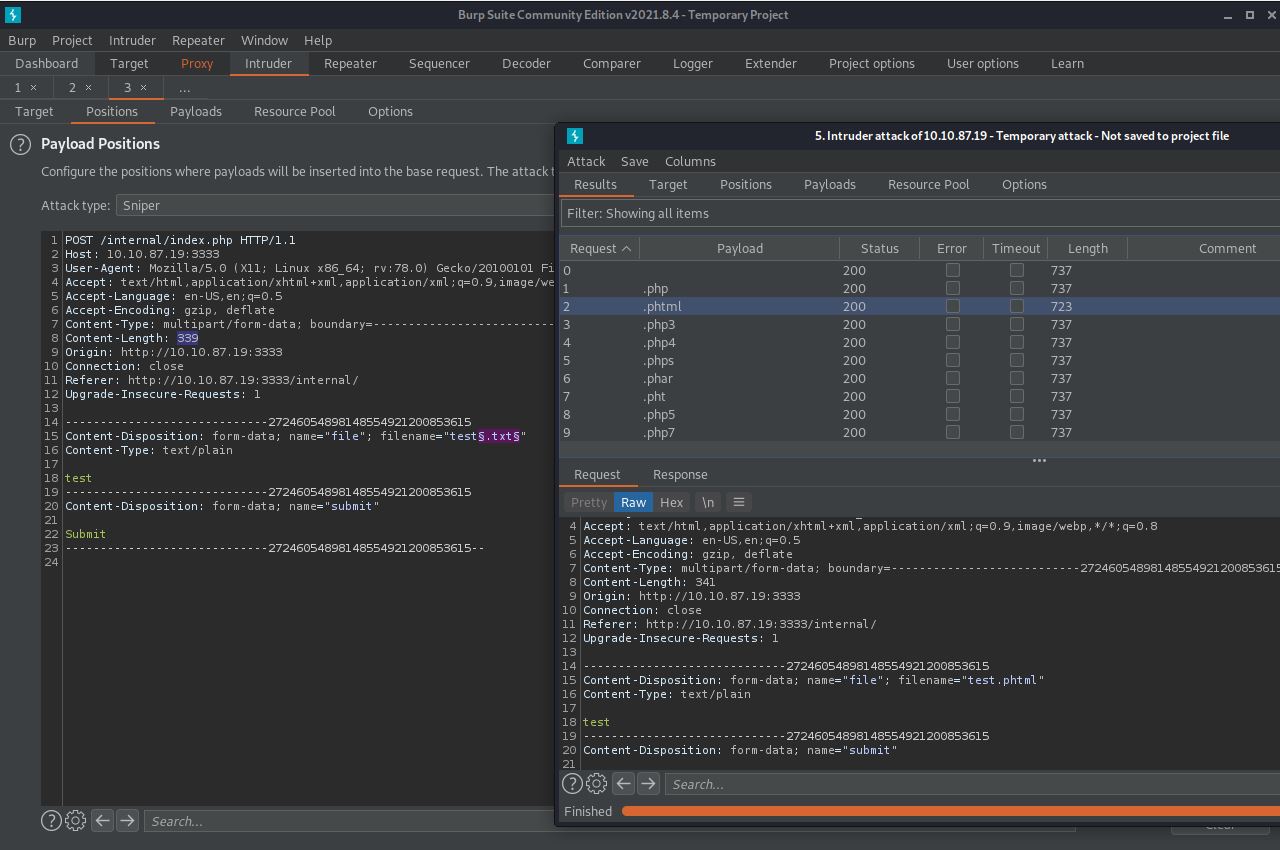Open settings gear beside main Intruder search bar
The width and height of the screenshot is (1280, 850).
coord(75,821)
